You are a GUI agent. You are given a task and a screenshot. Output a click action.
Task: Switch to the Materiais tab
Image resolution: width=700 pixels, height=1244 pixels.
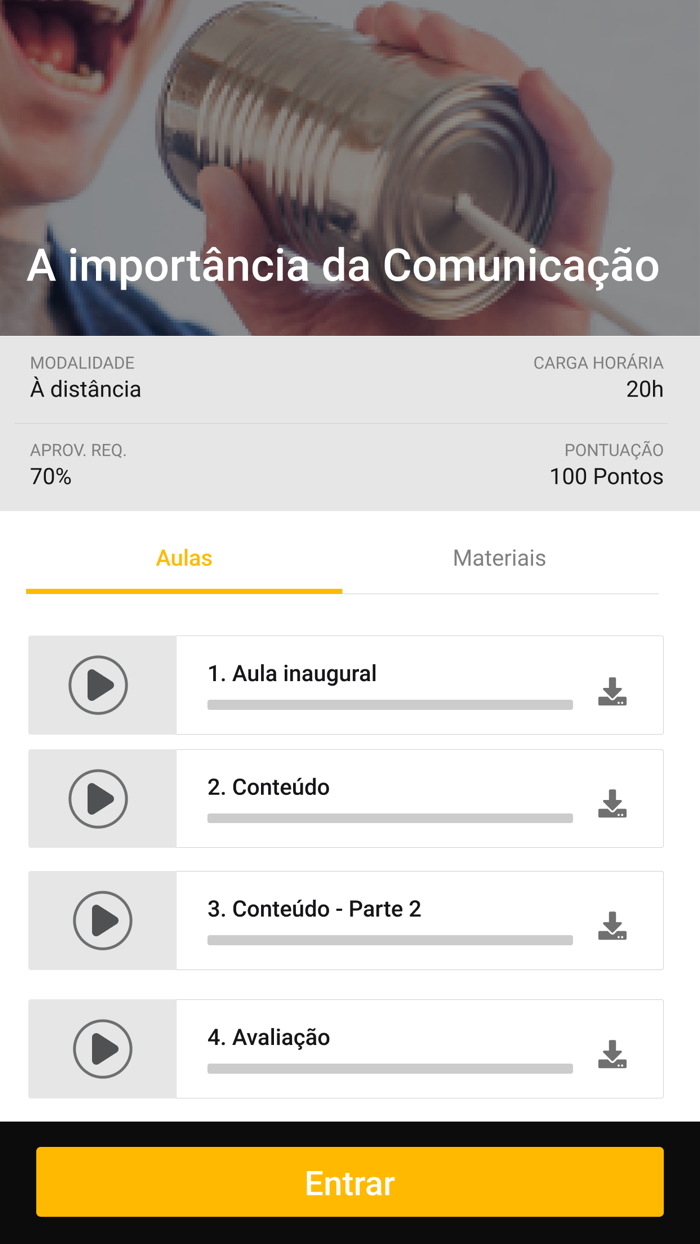pos(499,558)
